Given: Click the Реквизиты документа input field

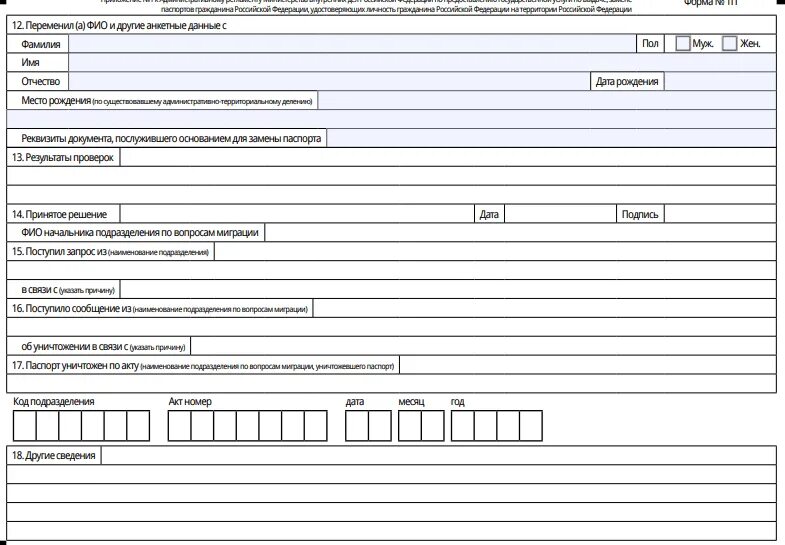Looking at the screenshot, I should coord(552,138).
